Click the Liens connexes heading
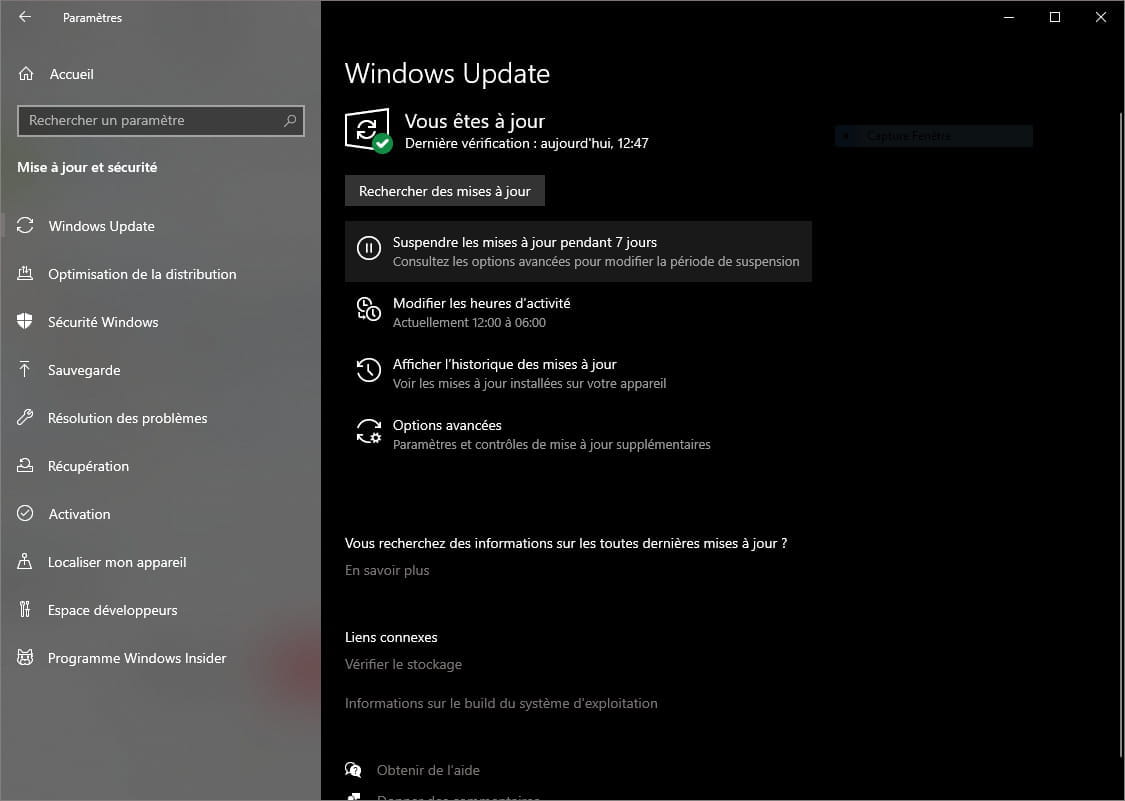Viewport: 1125px width, 801px height. coord(391,637)
